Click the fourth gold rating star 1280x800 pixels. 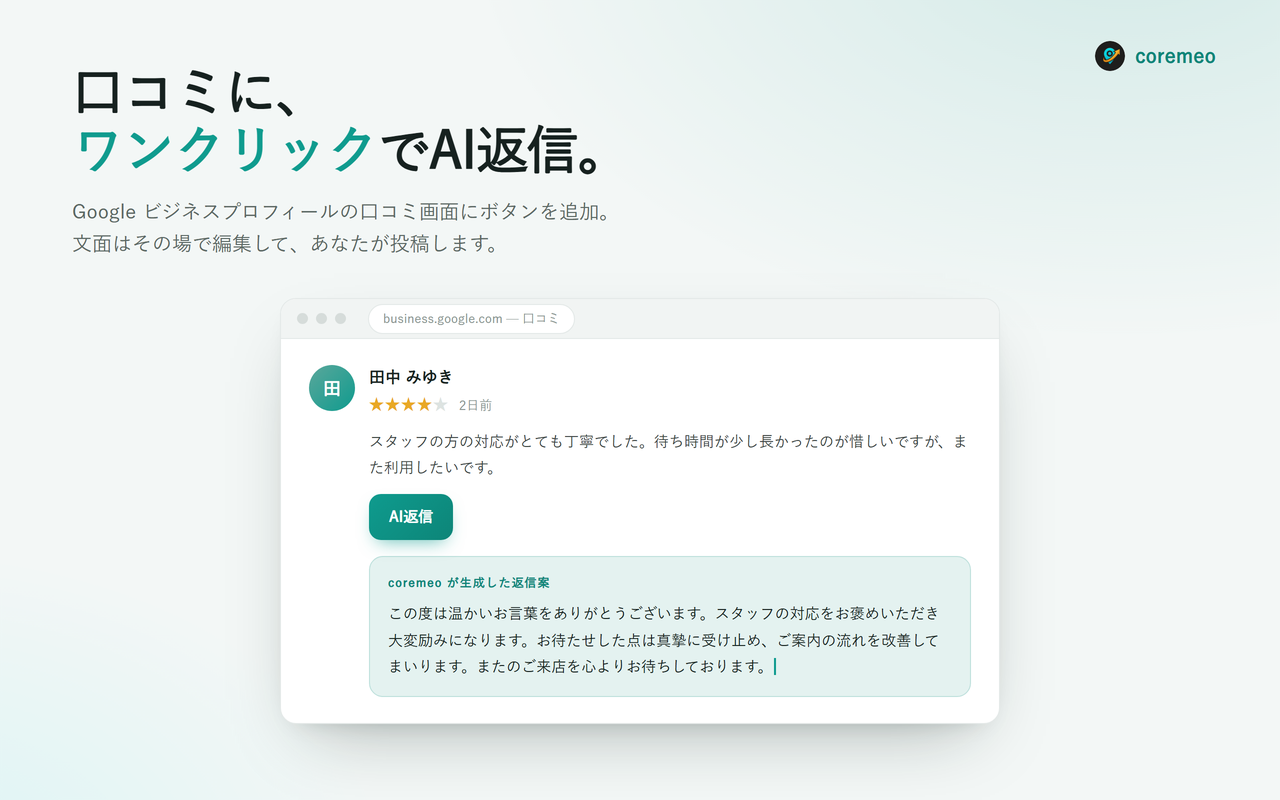coord(425,405)
